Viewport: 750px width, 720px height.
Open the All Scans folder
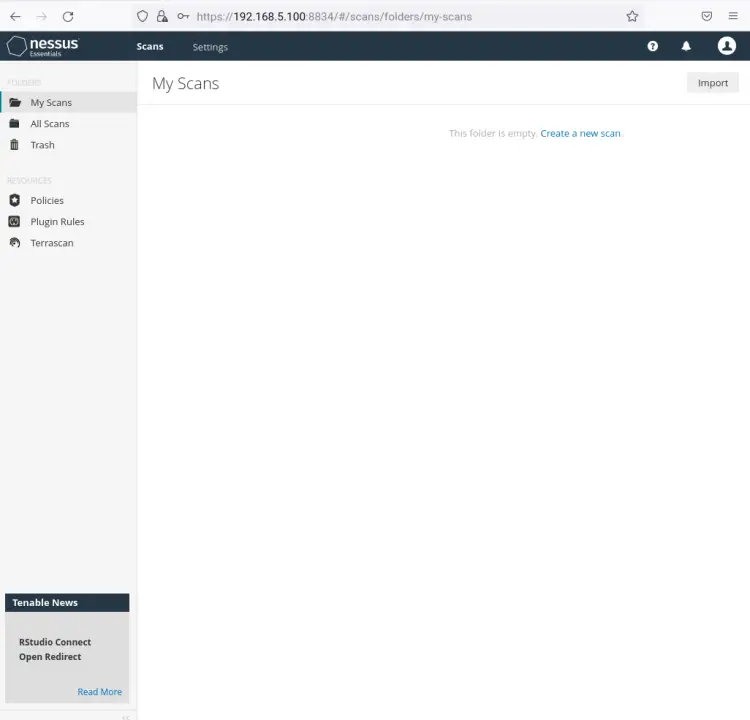(x=50, y=124)
